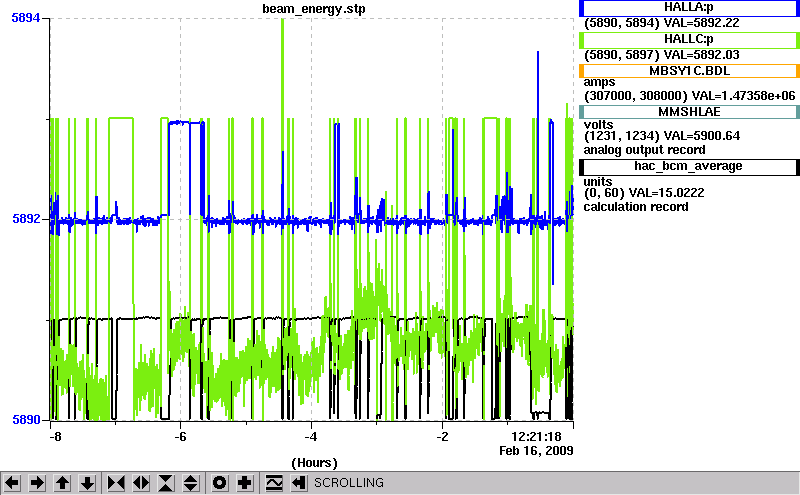Viewport: 800px width, 495px height.
Task: Click the 'analog output record' description
Action: (x=645, y=150)
